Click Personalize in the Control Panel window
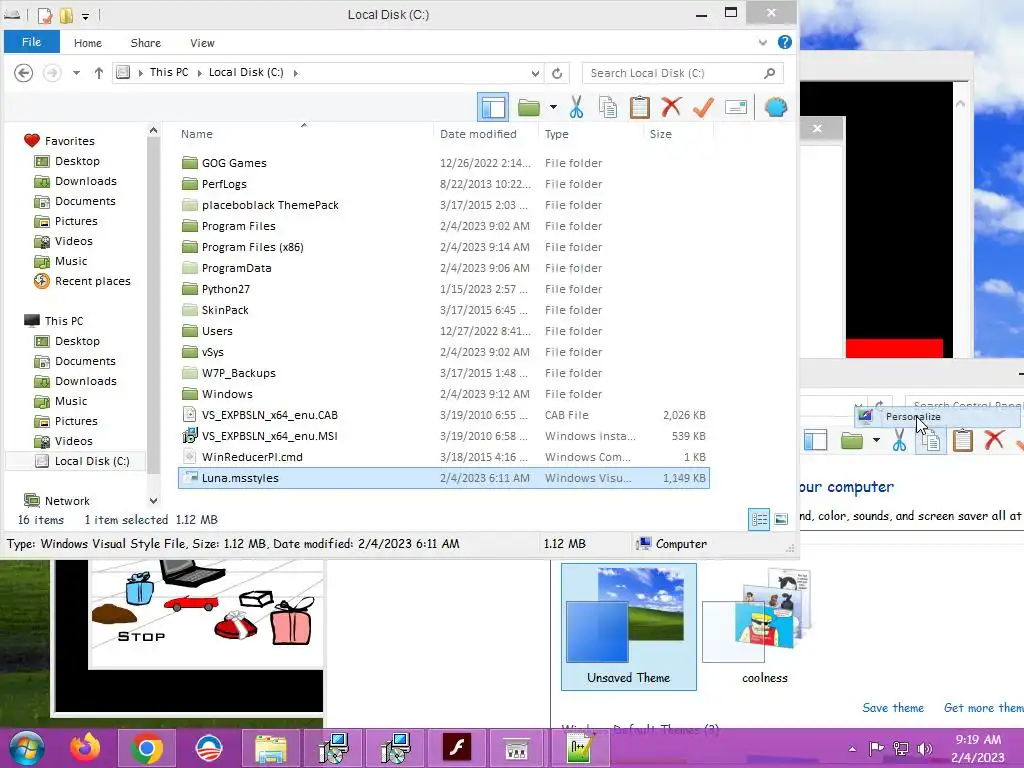This screenshot has height=768, width=1024. (913, 416)
